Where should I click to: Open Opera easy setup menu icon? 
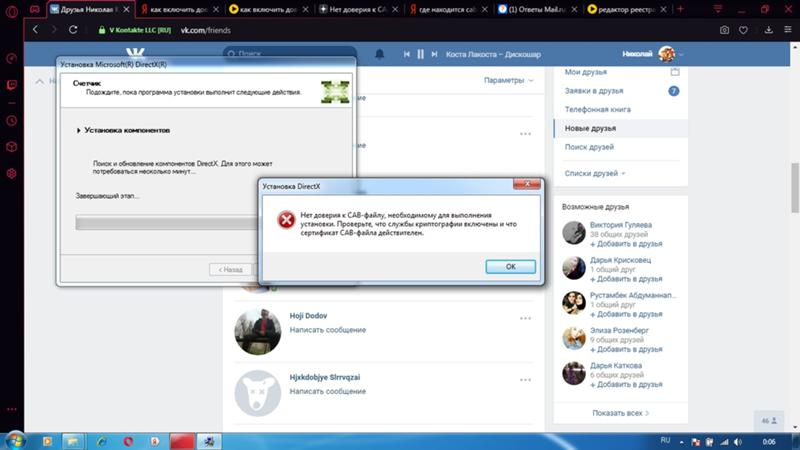[x=788, y=30]
